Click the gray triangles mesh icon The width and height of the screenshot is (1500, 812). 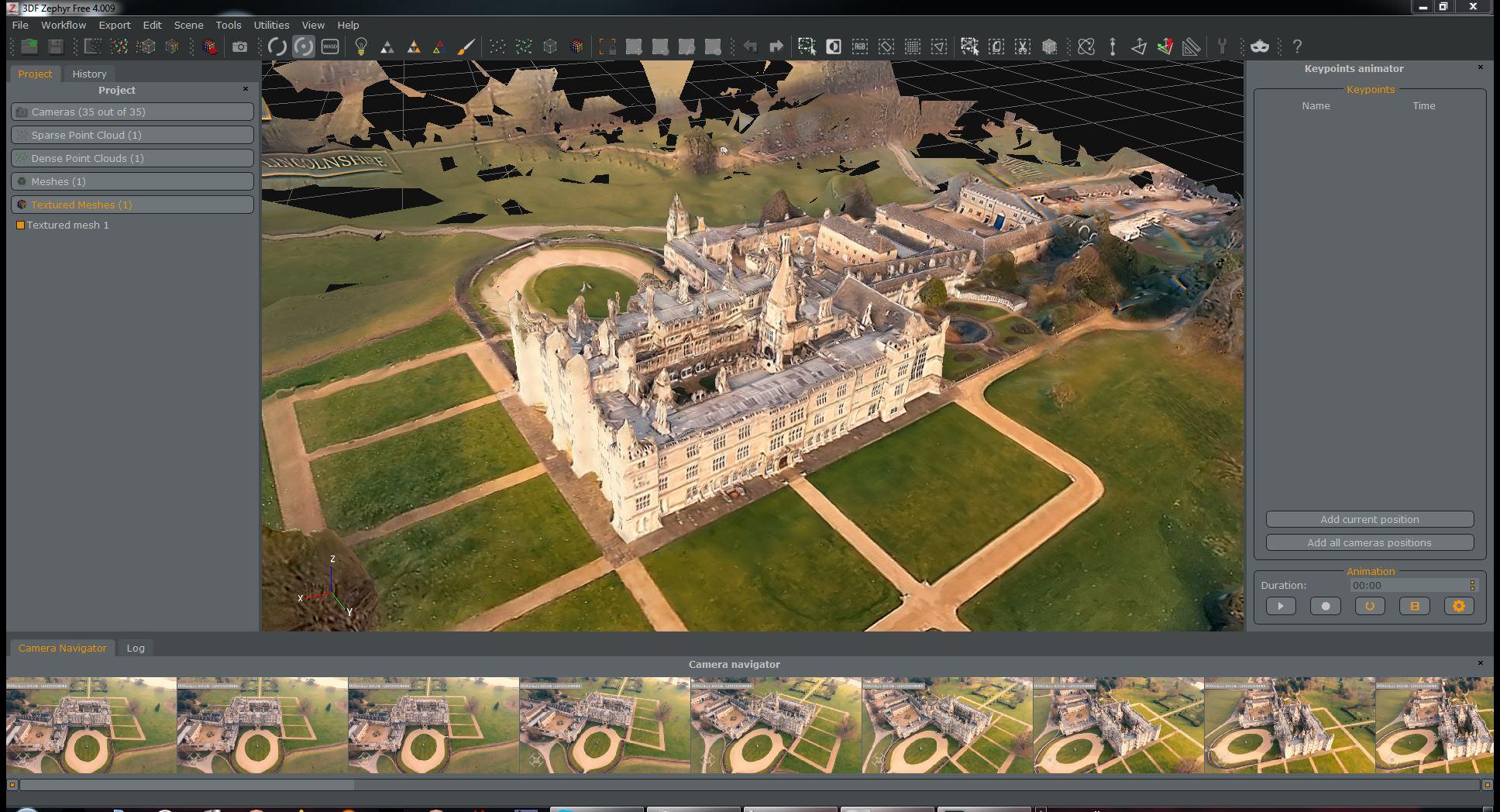pyautogui.click(x=387, y=47)
